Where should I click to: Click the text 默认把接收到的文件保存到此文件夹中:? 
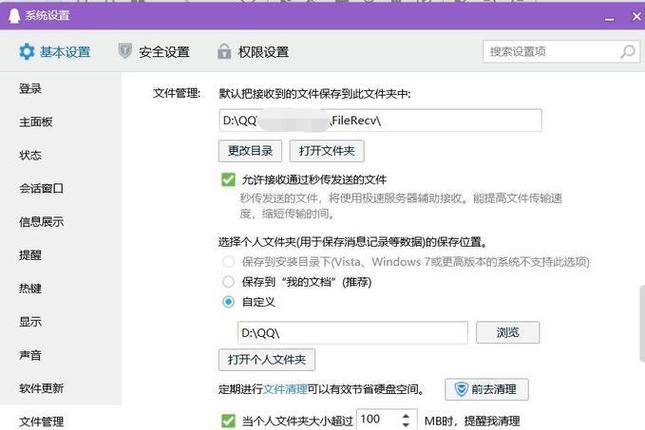coord(315,94)
